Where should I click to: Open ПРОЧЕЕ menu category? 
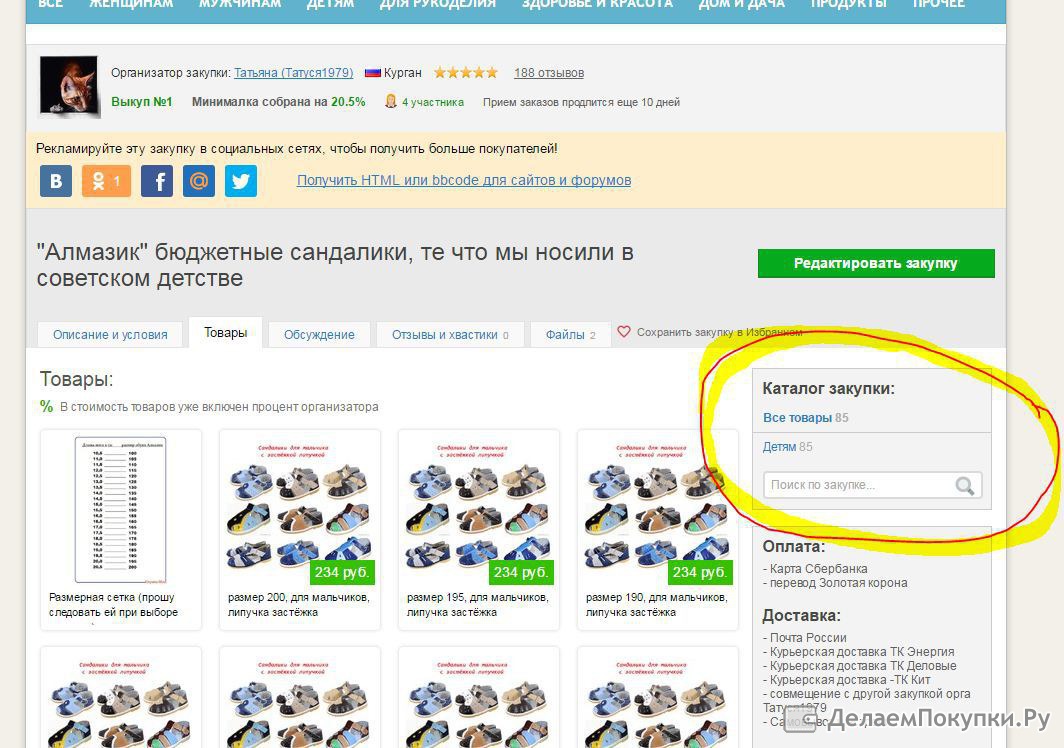tap(938, 3)
